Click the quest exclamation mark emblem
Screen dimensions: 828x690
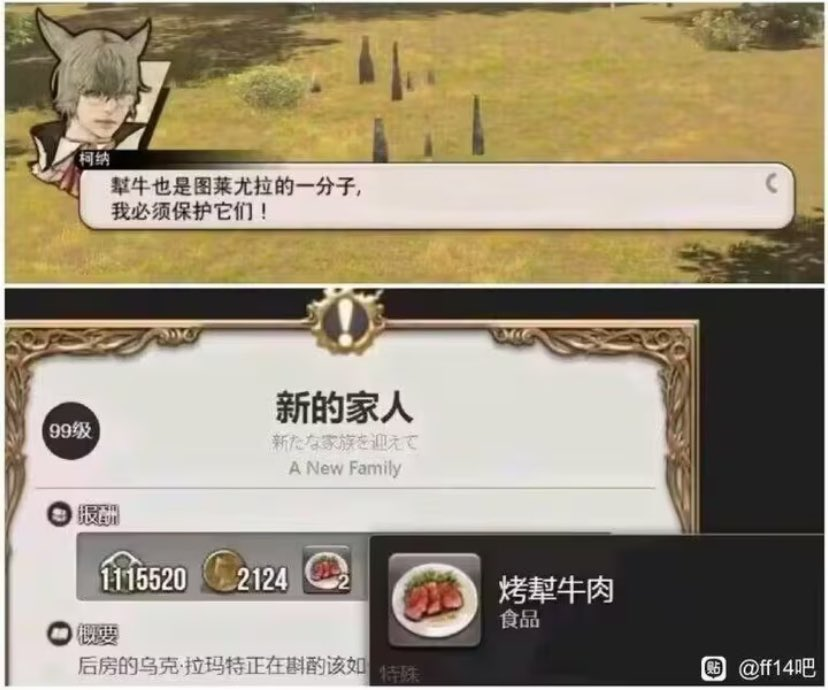(345, 321)
